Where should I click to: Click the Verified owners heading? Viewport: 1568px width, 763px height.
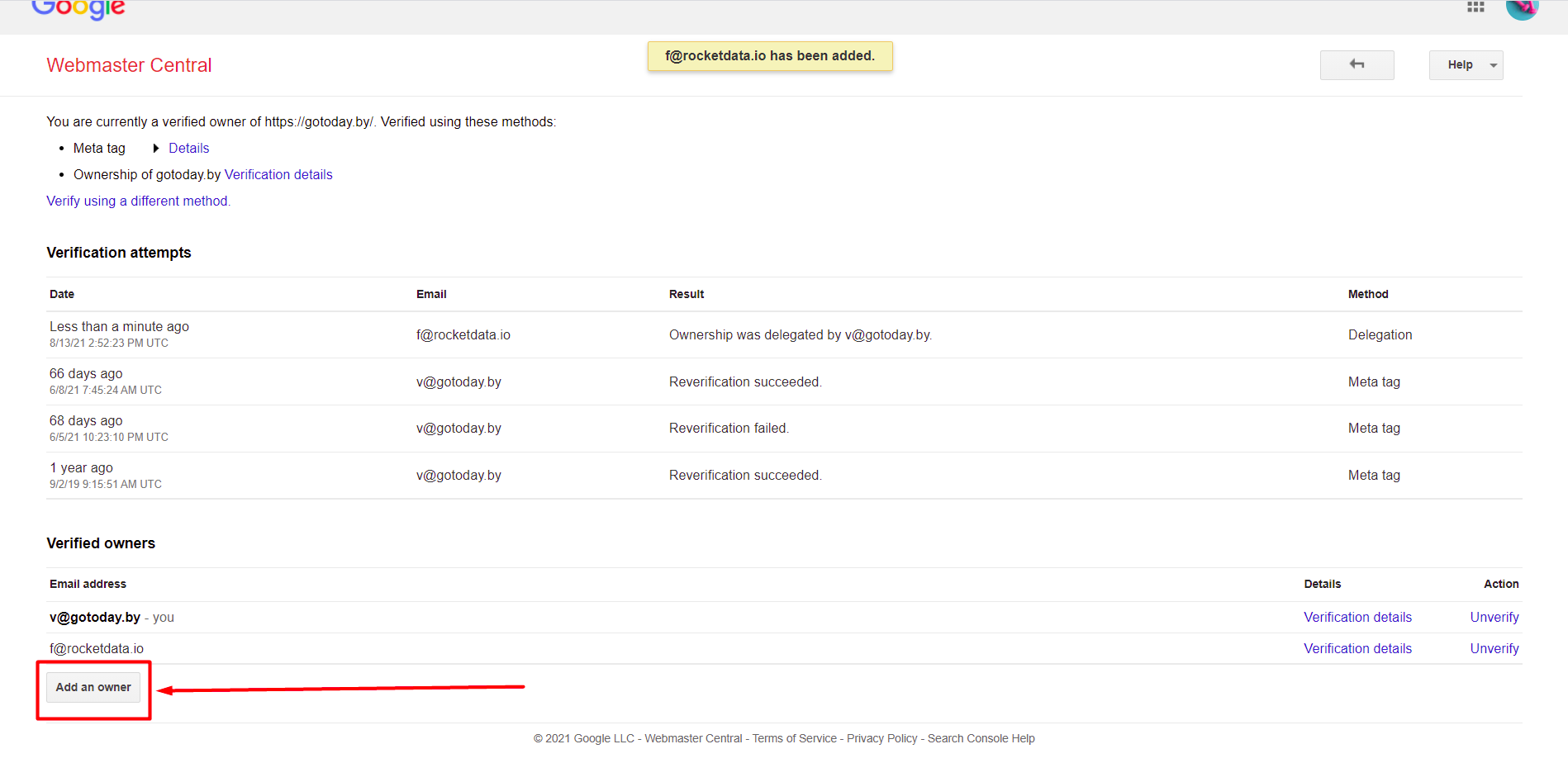101,543
